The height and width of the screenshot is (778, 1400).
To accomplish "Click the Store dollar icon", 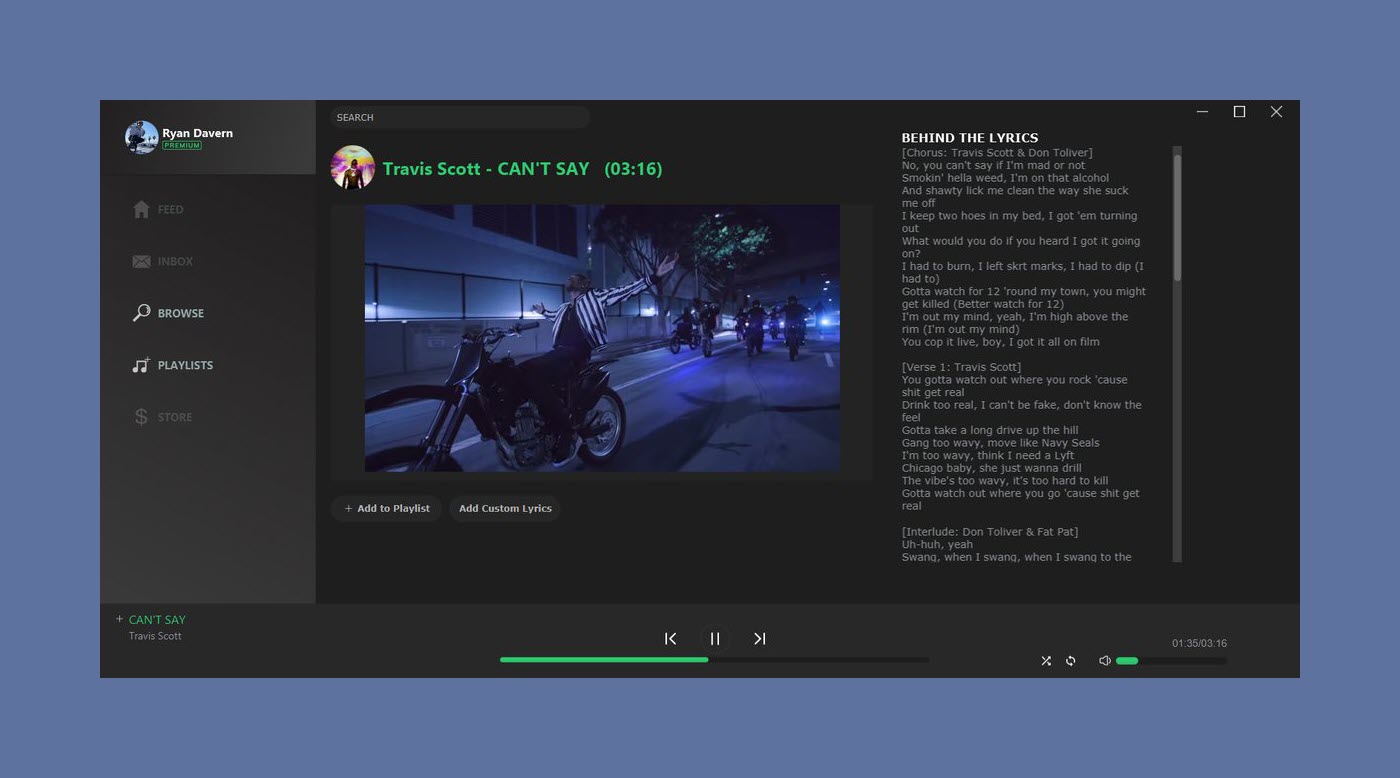I will 141,417.
